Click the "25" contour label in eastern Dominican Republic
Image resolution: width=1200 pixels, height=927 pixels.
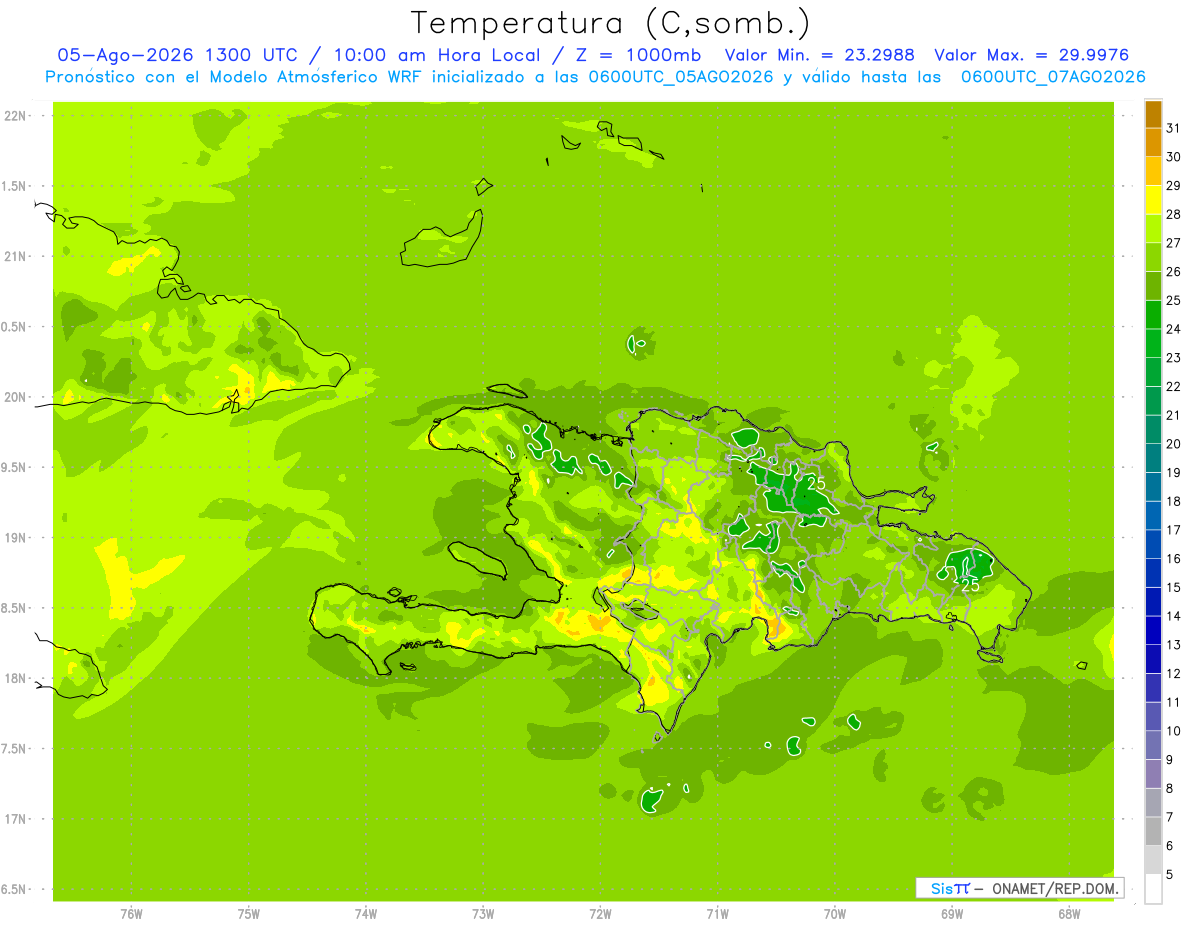[x=970, y=586]
